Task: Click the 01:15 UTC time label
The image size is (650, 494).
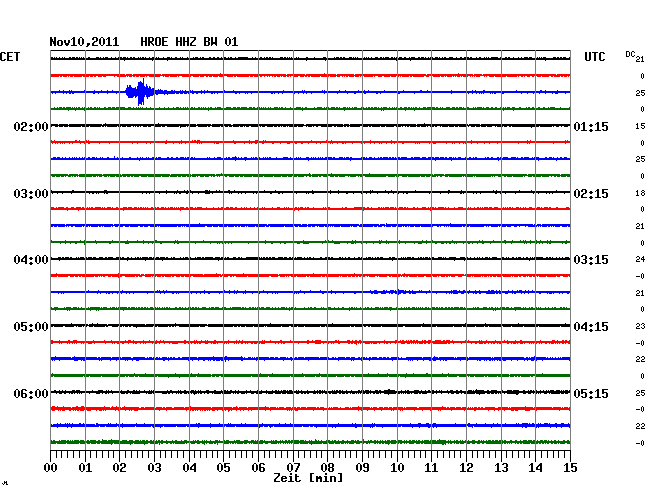Action: coord(591,127)
